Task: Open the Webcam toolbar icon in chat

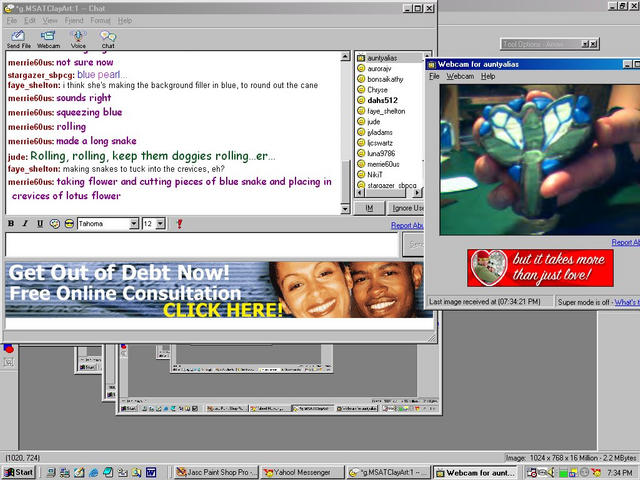Action: click(48, 39)
